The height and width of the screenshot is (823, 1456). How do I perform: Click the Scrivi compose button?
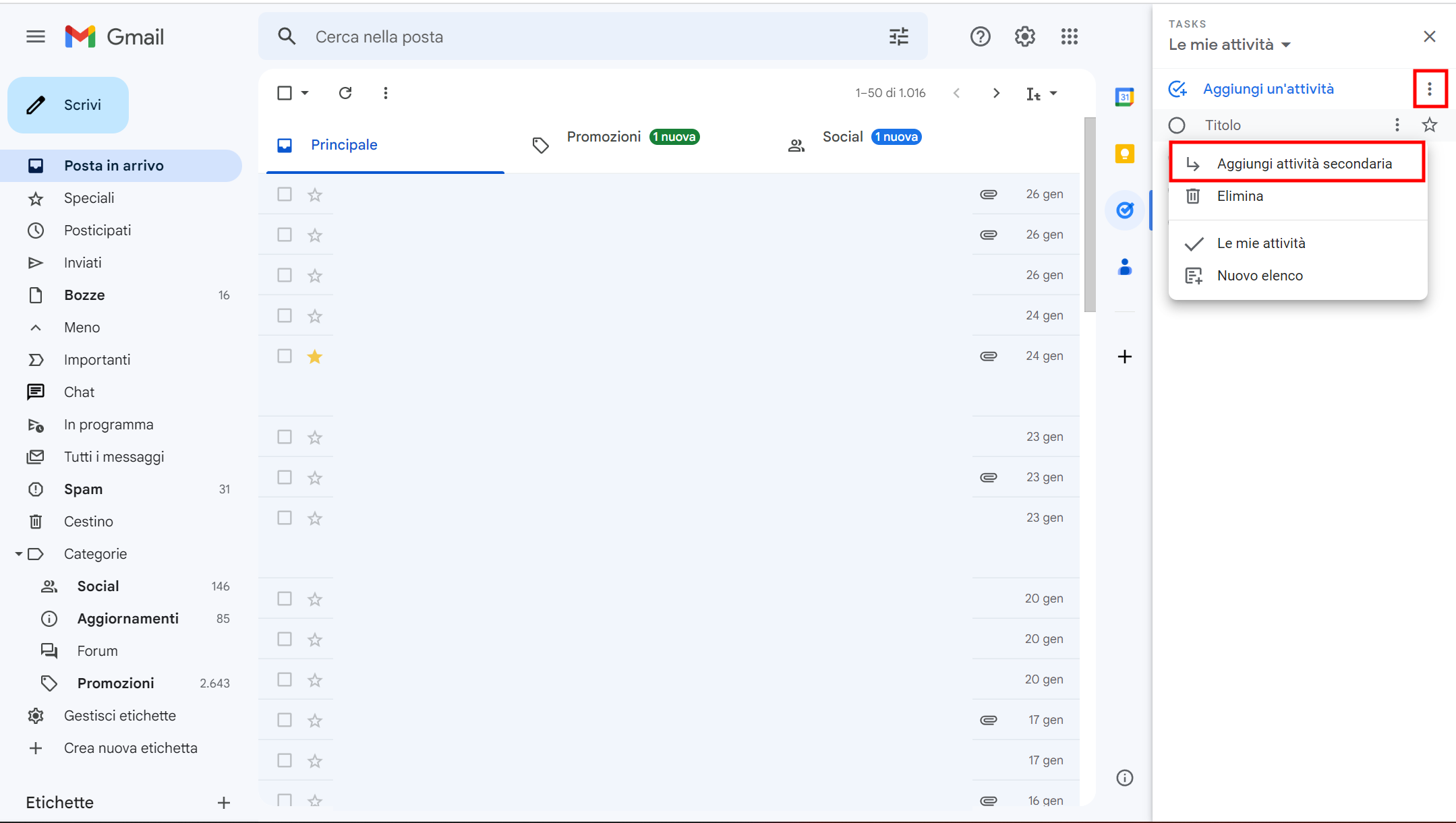coord(68,105)
